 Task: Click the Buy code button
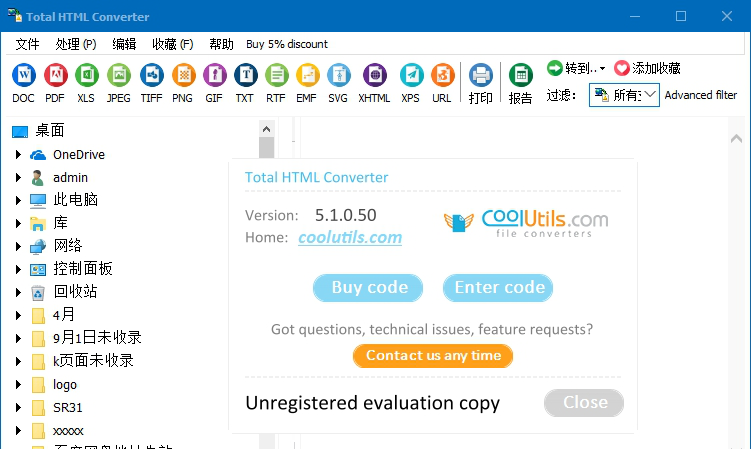[368, 288]
